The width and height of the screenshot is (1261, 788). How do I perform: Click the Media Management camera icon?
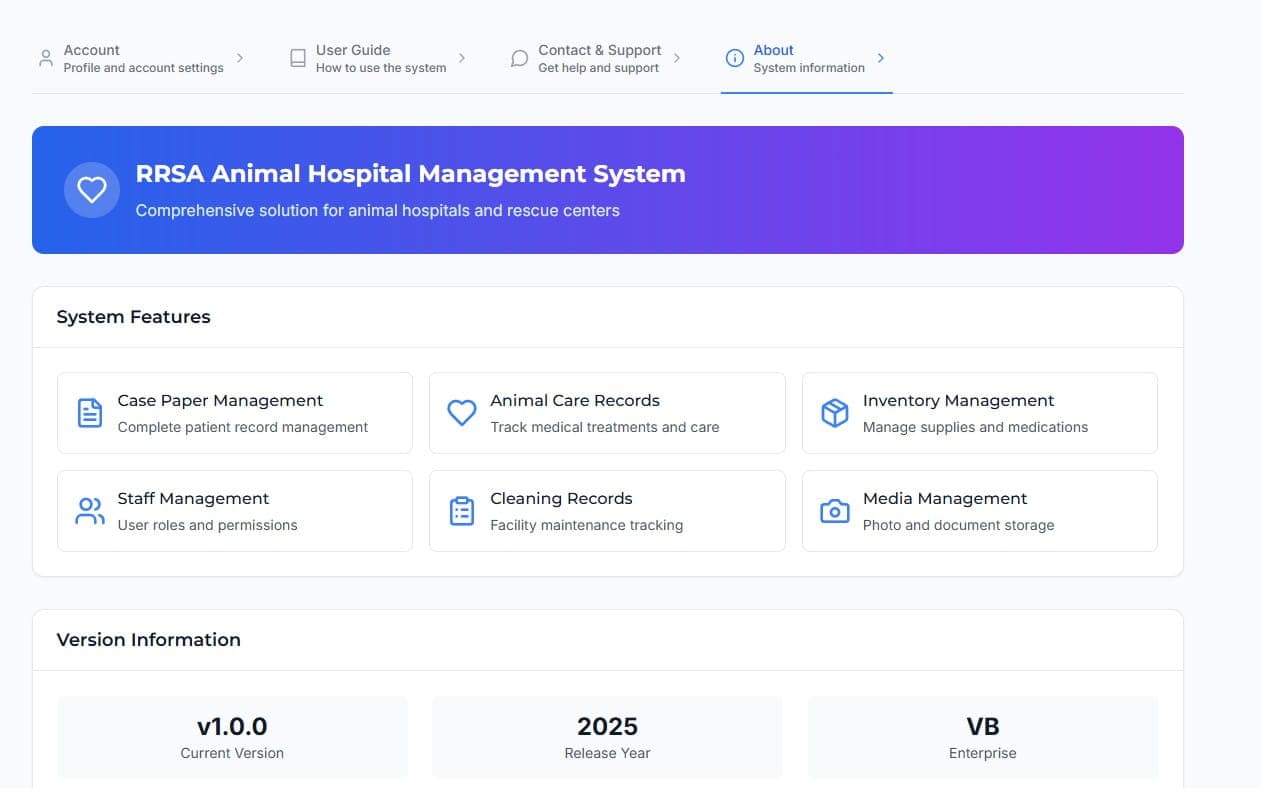pyautogui.click(x=834, y=511)
